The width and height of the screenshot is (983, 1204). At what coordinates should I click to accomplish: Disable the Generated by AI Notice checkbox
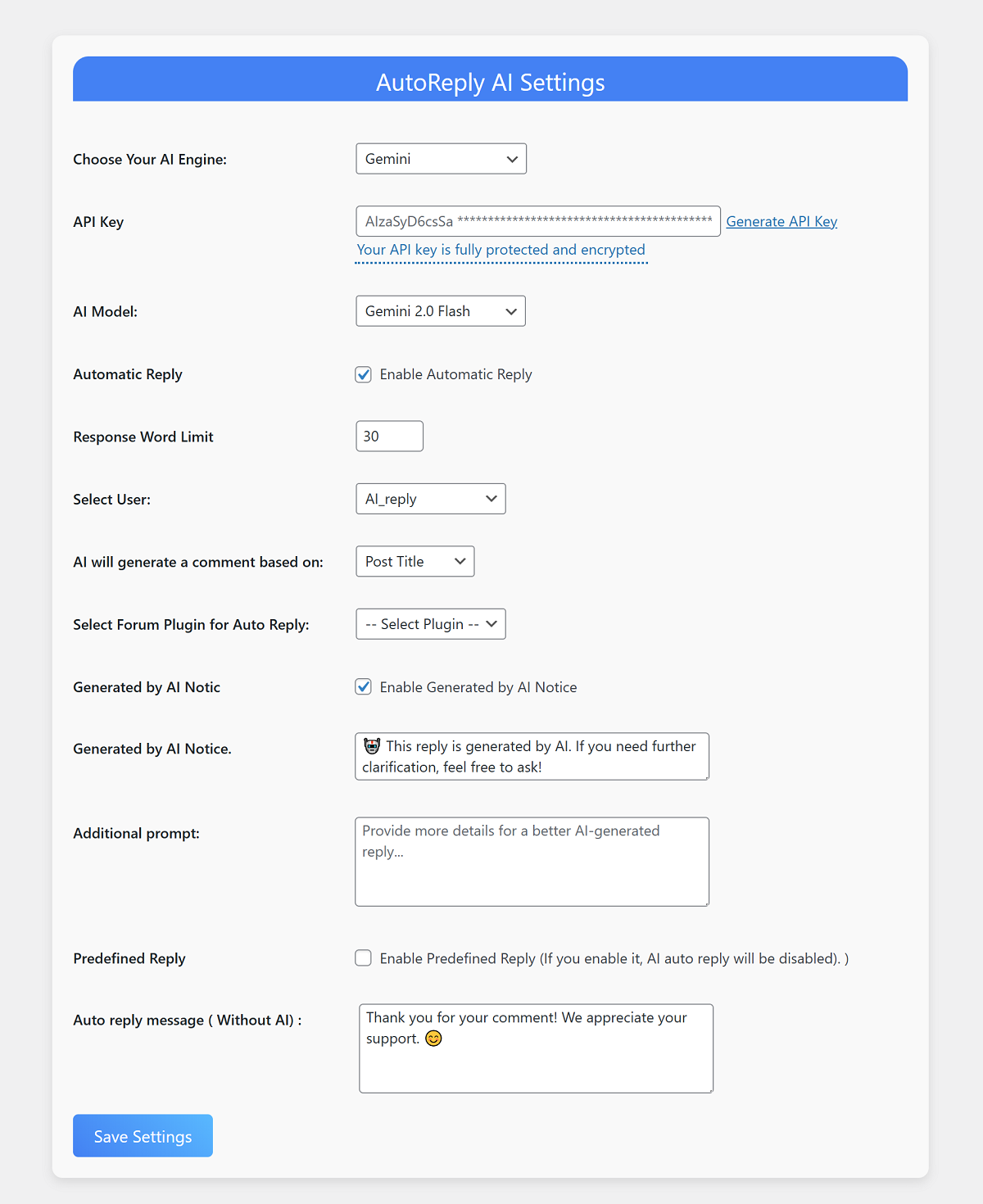coord(364,687)
